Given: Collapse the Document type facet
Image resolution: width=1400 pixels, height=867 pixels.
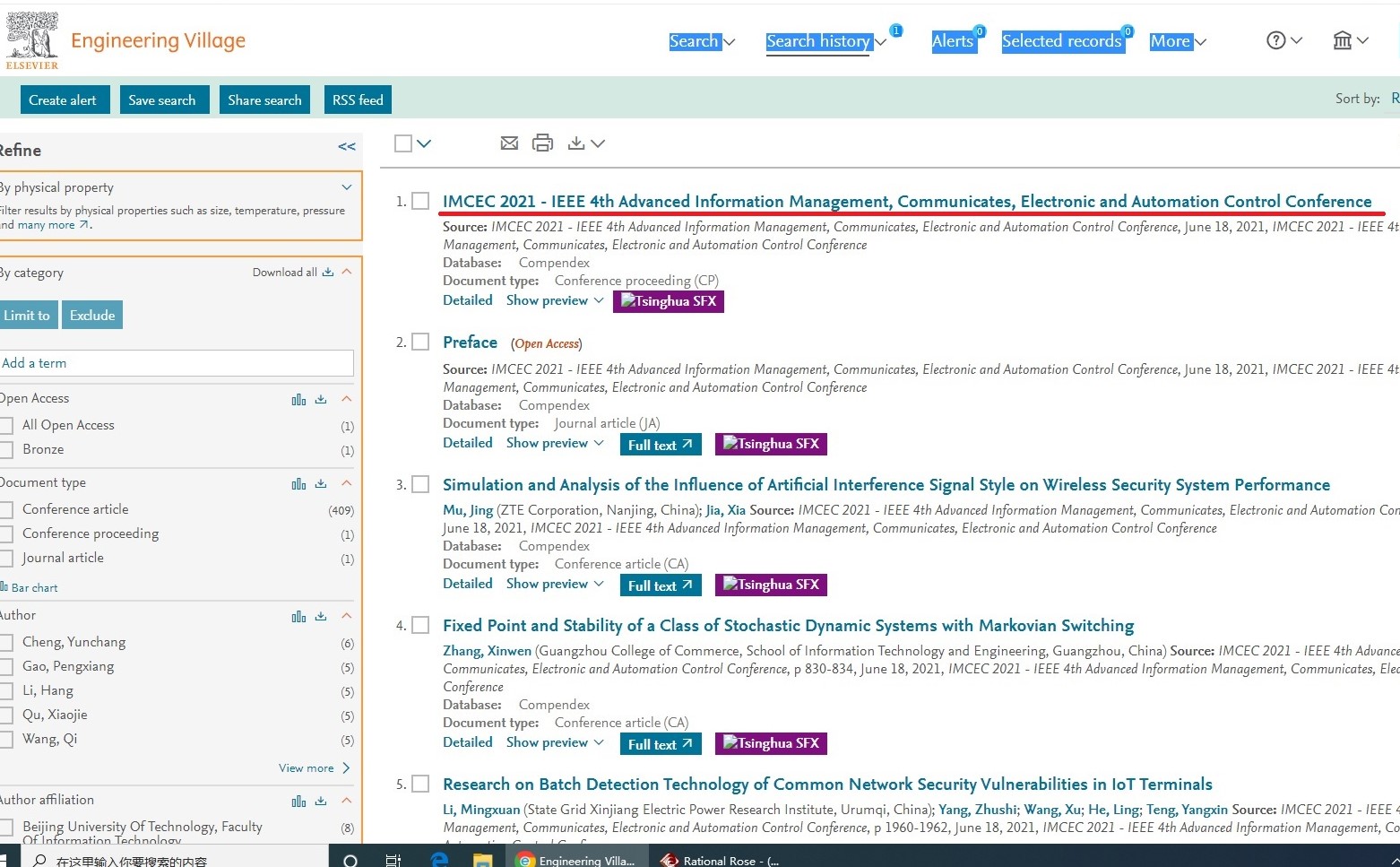Looking at the screenshot, I should [x=347, y=483].
